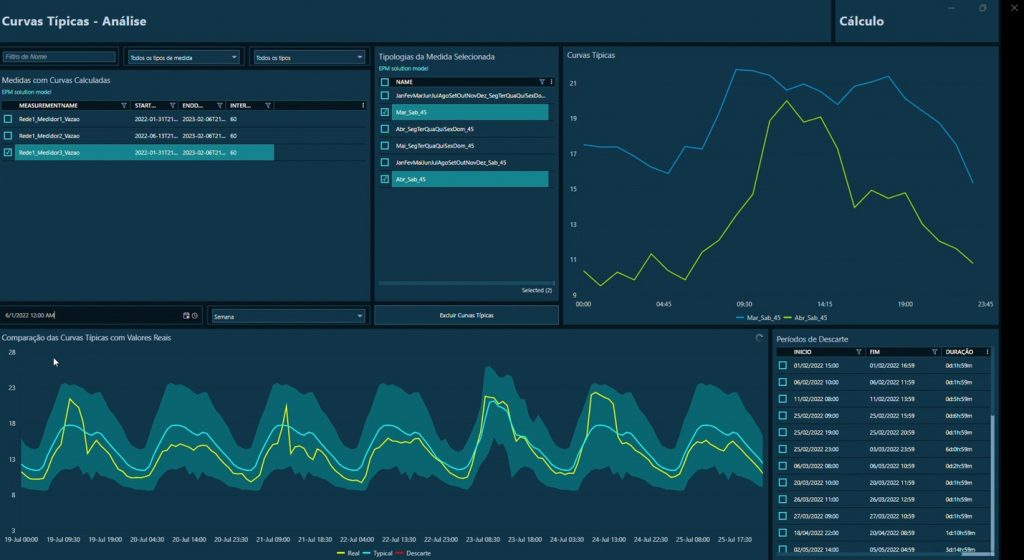Switch to the Cálculo tab
This screenshot has height=560, width=1024.
[x=862, y=21]
